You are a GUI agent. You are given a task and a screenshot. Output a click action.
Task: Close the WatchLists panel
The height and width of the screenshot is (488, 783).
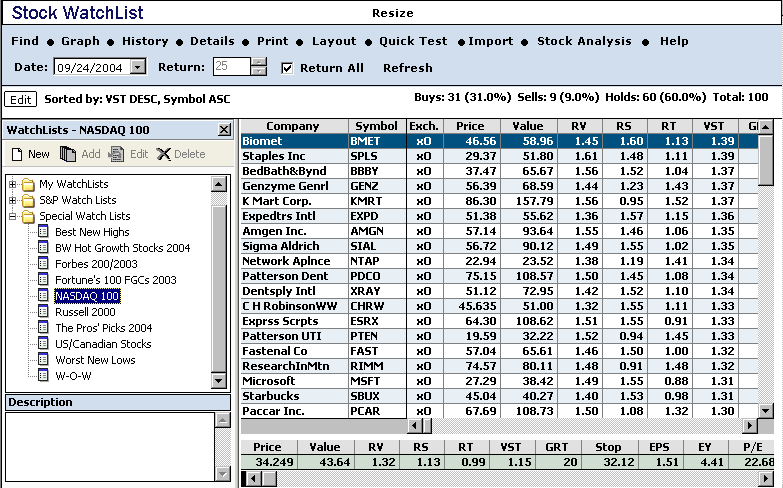[x=225, y=130]
